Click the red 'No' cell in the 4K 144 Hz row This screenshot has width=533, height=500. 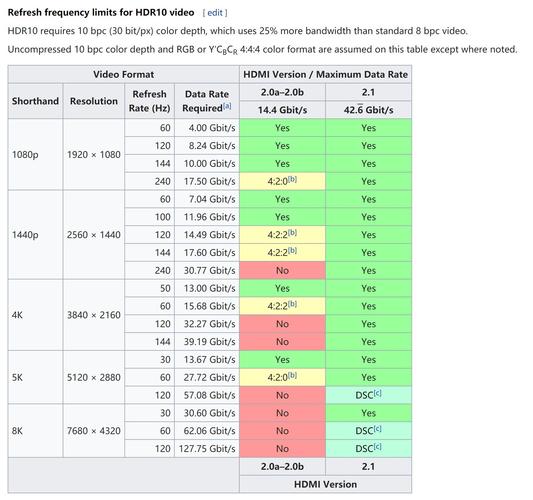tap(282, 342)
